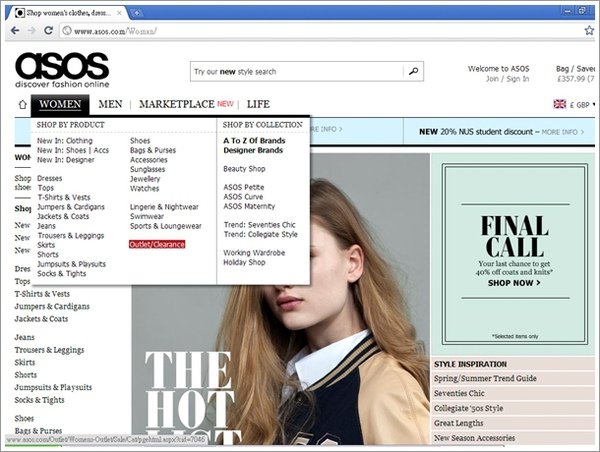Open Holiday Shop collection

(244, 262)
